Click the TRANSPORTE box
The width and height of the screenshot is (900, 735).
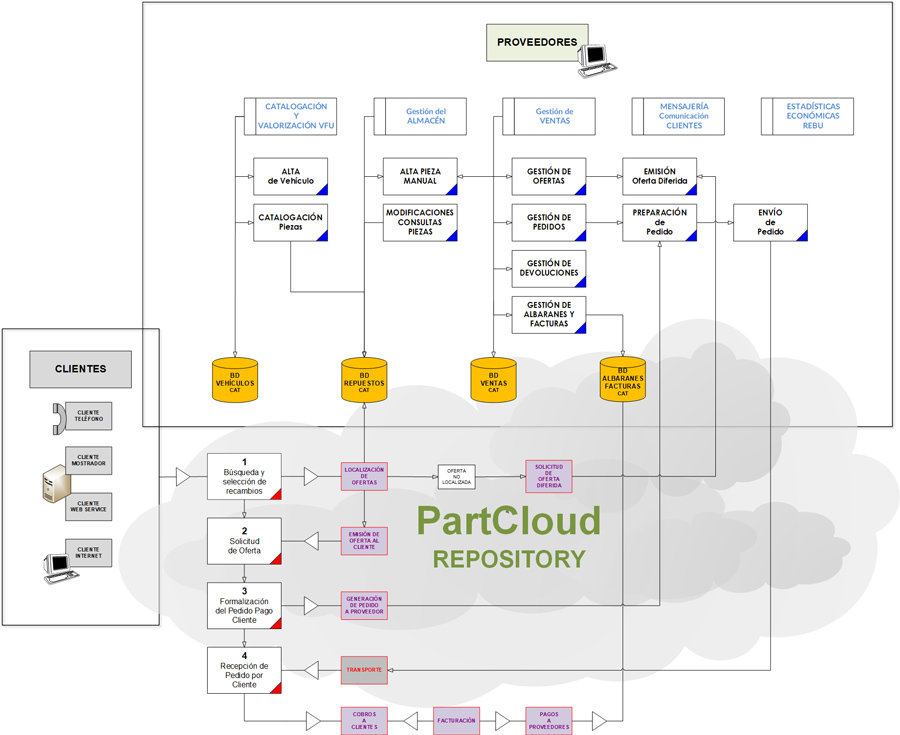[x=364, y=670]
